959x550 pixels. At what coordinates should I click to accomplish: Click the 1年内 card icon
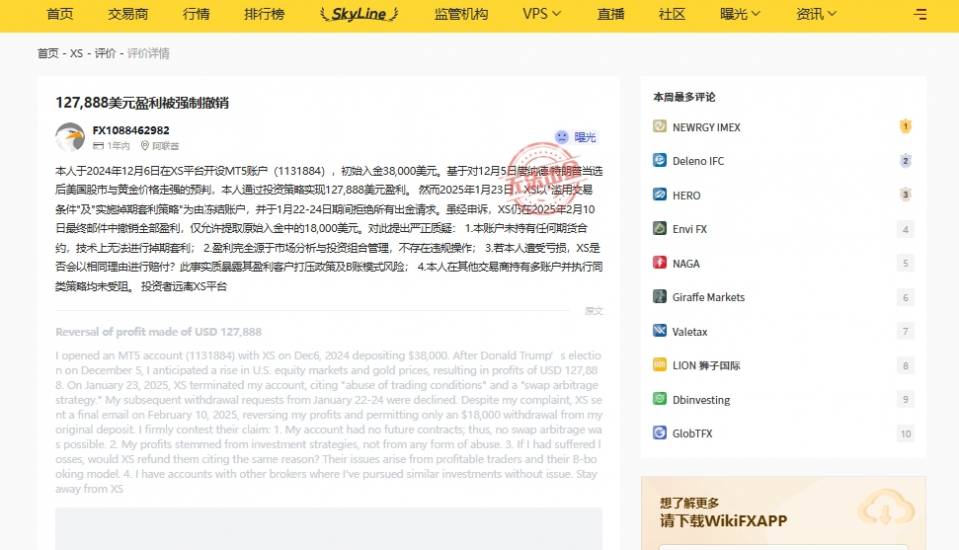point(98,146)
